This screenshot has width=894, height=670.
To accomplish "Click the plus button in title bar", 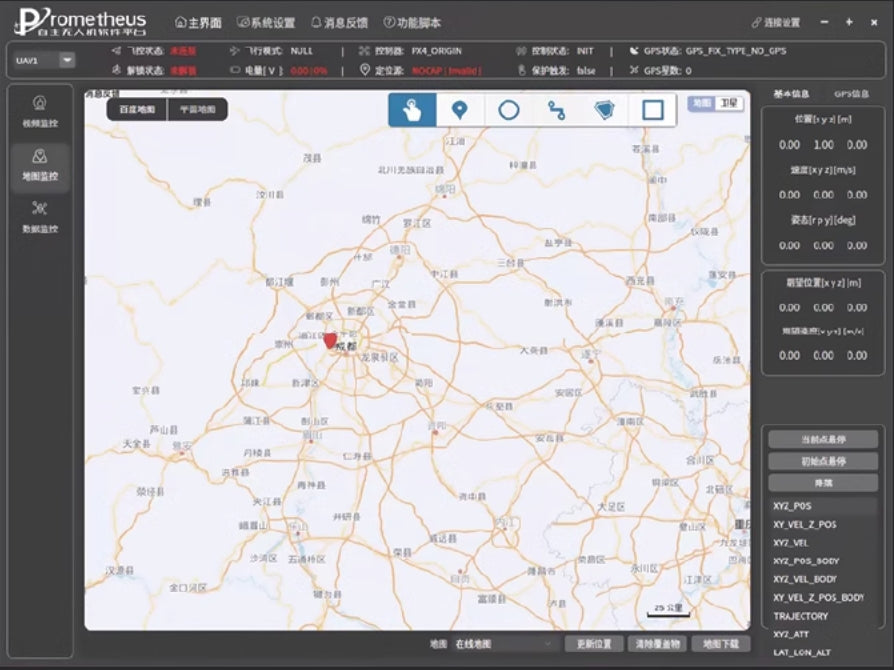I will click(x=849, y=22).
